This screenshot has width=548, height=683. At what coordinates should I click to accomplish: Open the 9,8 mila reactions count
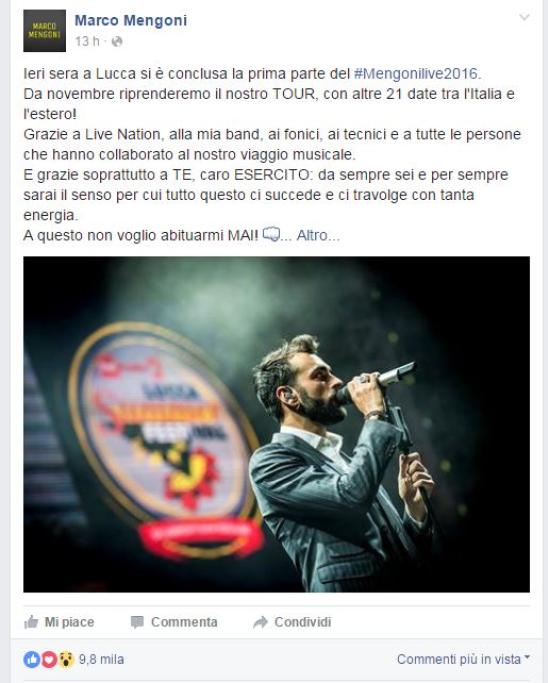[x=101, y=659]
